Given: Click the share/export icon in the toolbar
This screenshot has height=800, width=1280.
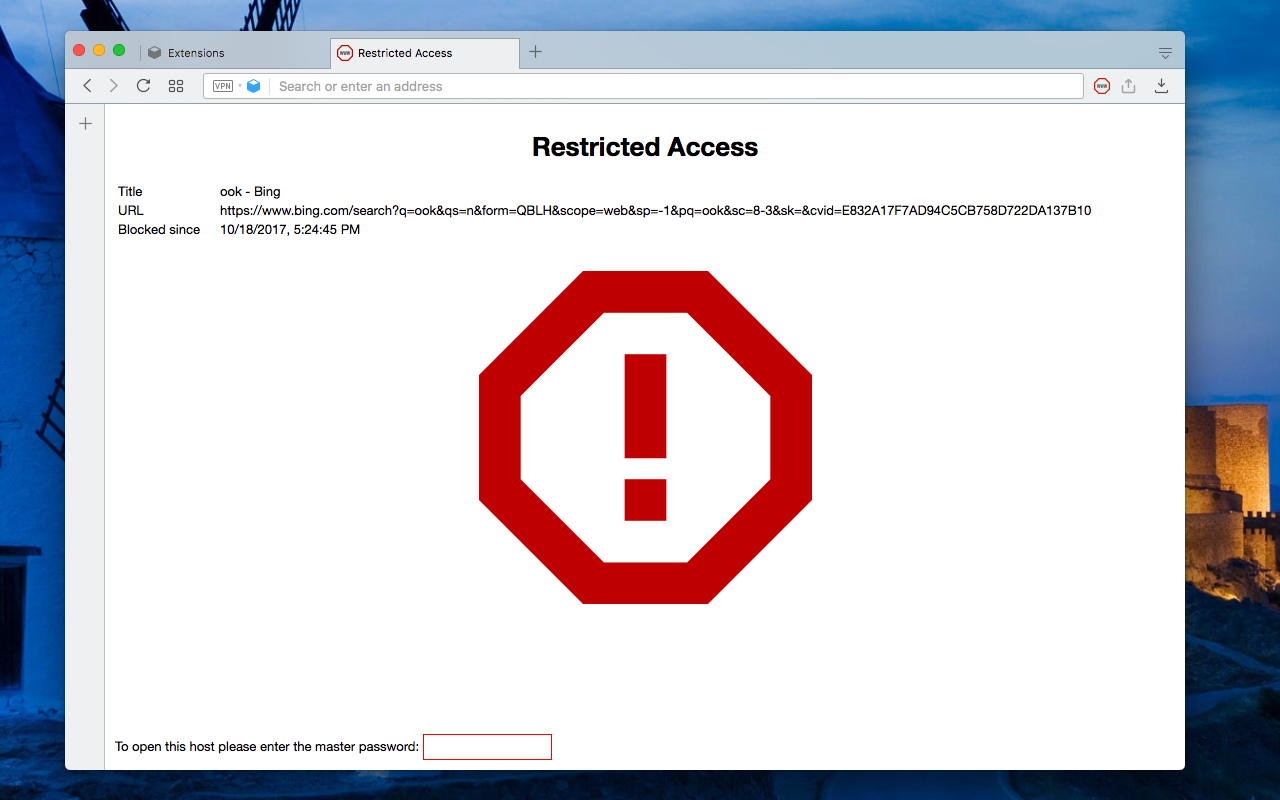Looking at the screenshot, I should coord(1129,86).
